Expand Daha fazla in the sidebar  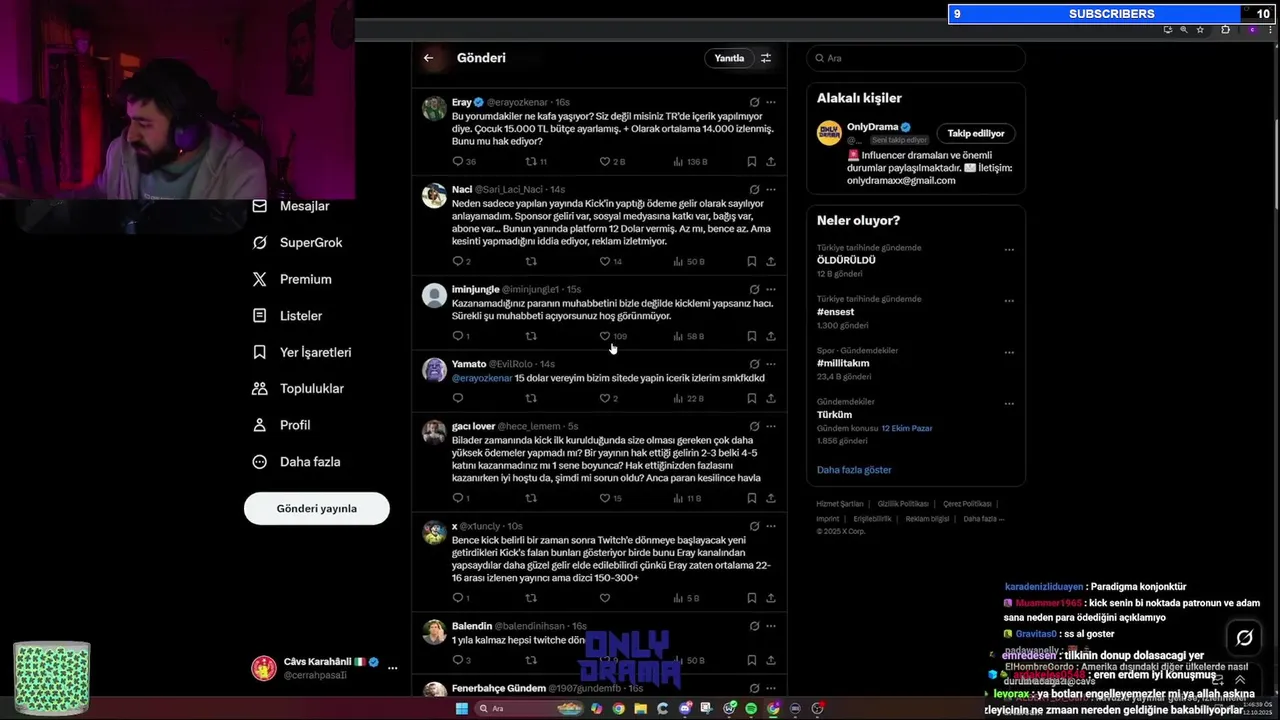pyautogui.click(x=296, y=462)
